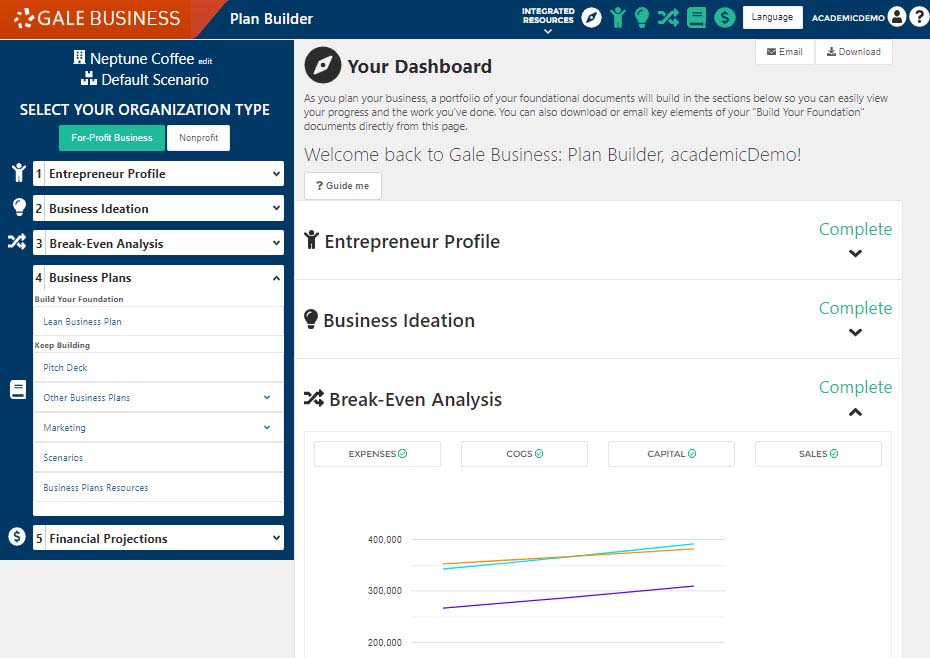The width and height of the screenshot is (930, 658).
Task: Open Business Plans Resources item
Action: point(158,488)
